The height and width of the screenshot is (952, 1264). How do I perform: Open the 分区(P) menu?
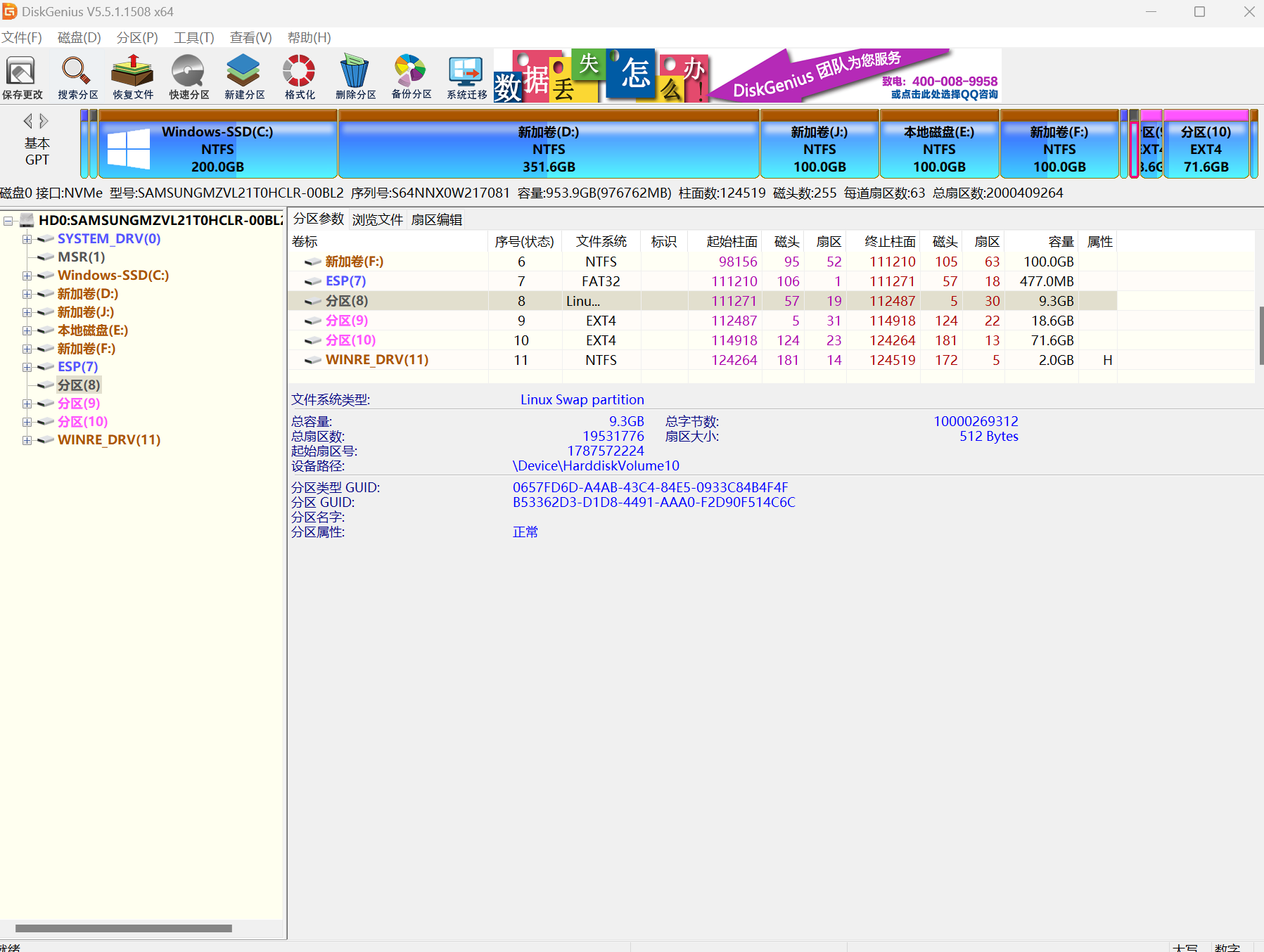(x=137, y=37)
